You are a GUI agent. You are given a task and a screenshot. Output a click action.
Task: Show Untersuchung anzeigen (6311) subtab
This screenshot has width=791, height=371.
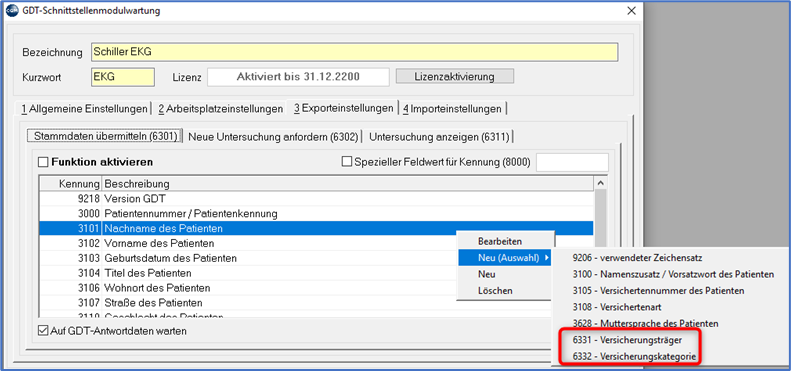click(x=439, y=137)
